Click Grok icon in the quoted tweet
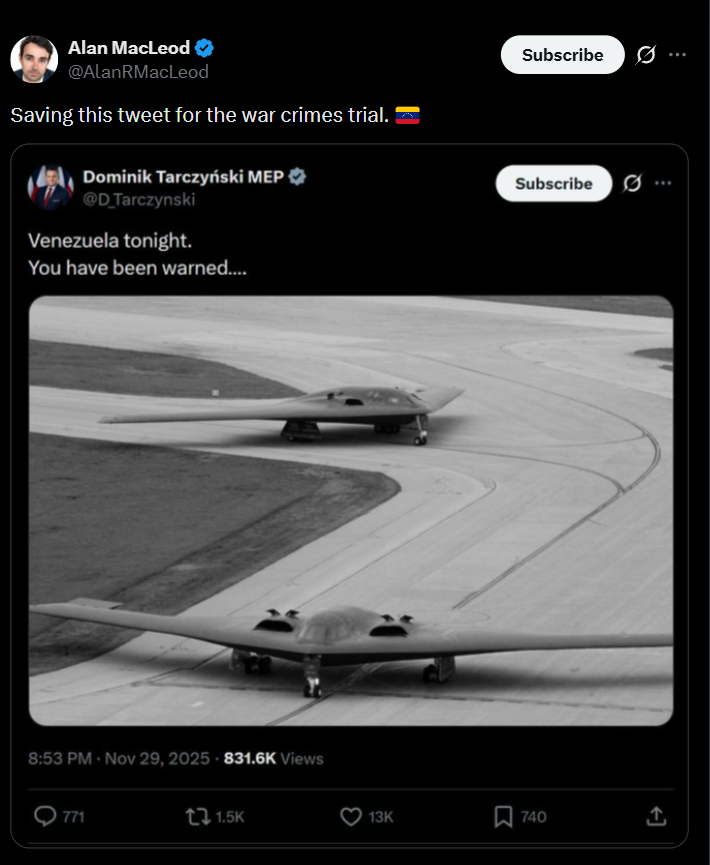The image size is (710, 865). click(632, 184)
